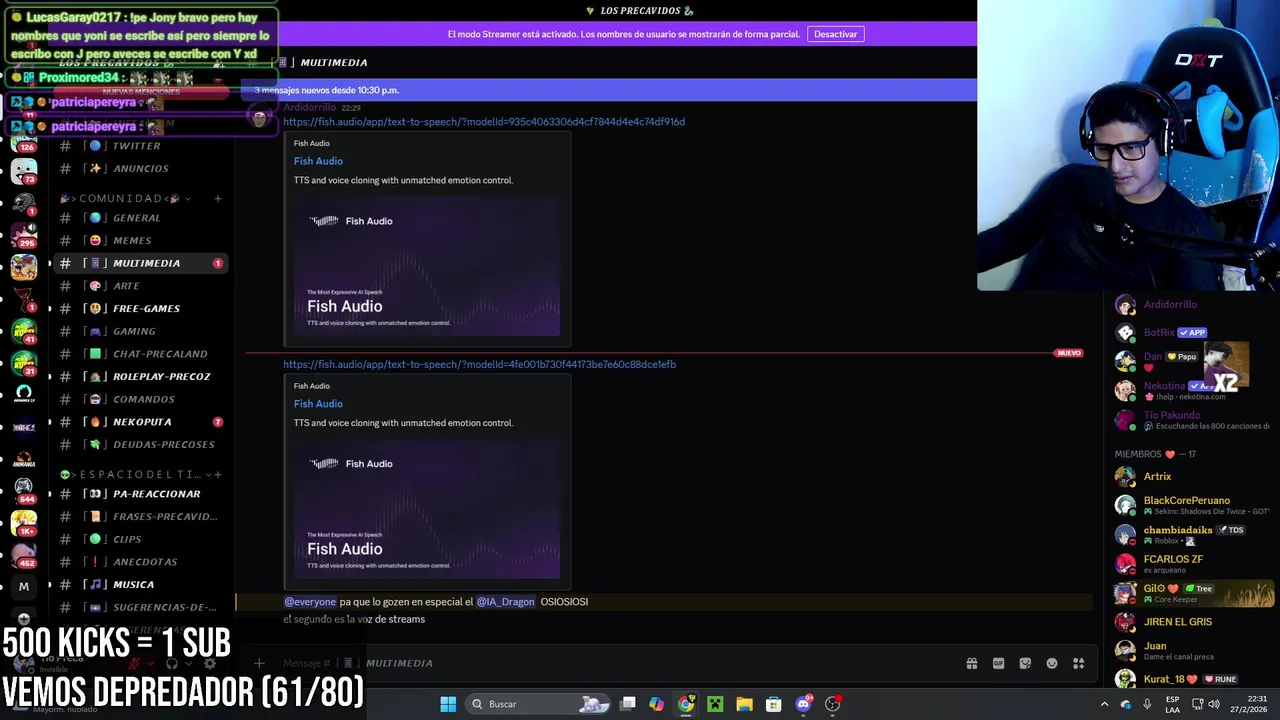Open Google Chrome from the taskbar

coord(685,704)
